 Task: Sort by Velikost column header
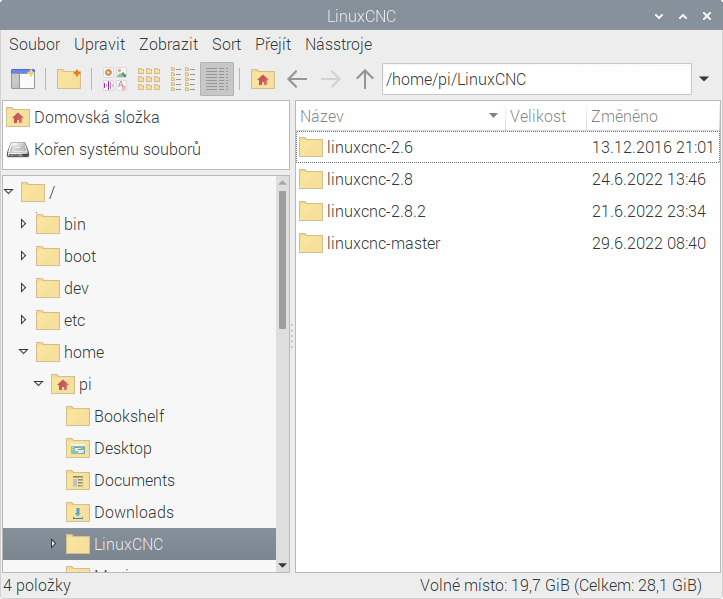(x=545, y=116)
